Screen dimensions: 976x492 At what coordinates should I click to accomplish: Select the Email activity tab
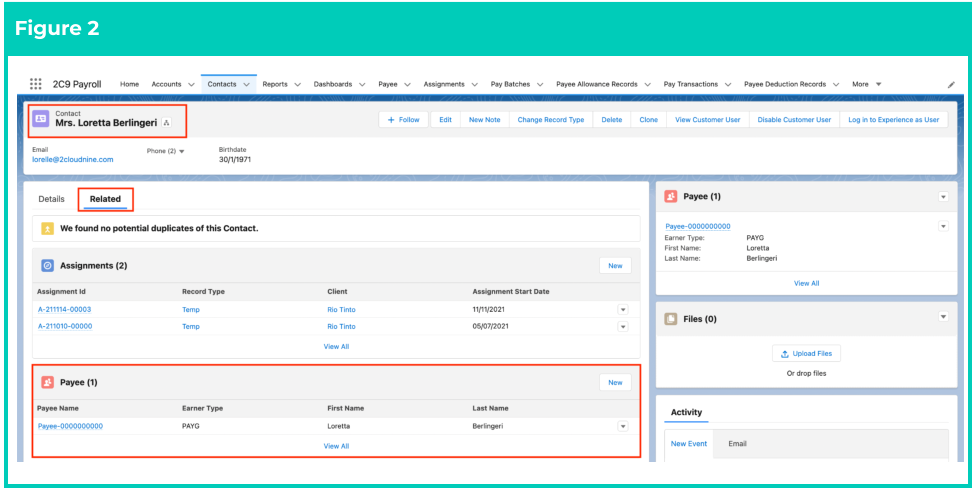[737, 444]
